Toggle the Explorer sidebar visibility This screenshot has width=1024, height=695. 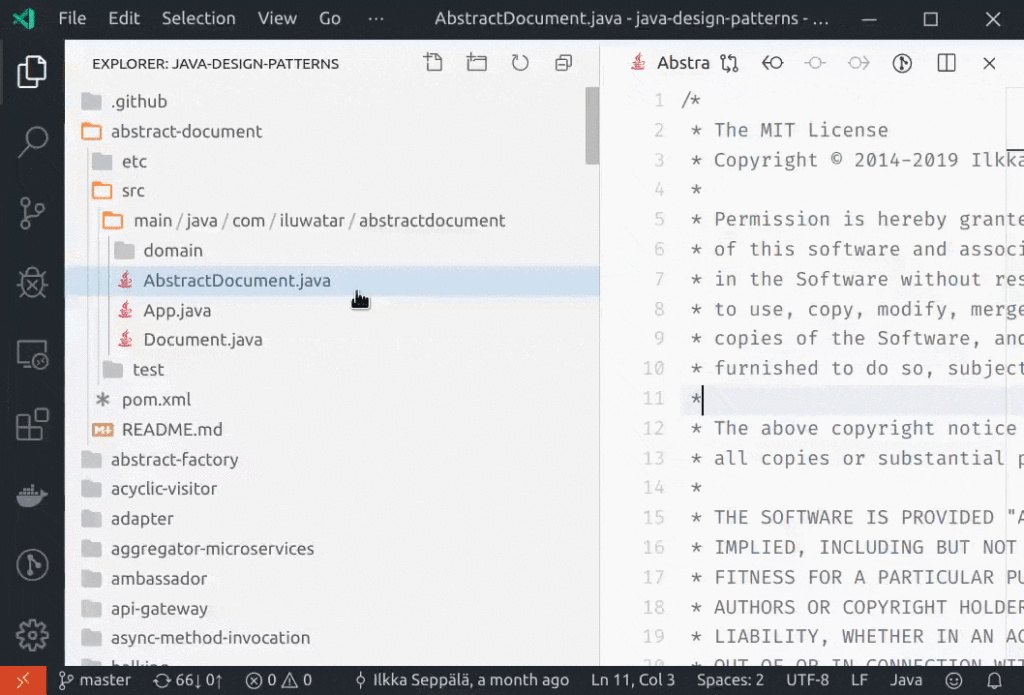tap(32, 73)
